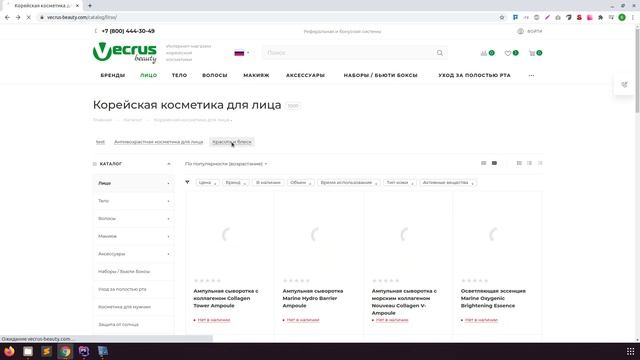
Task: Open the sort by popularity dropdown
Action: 226,164
